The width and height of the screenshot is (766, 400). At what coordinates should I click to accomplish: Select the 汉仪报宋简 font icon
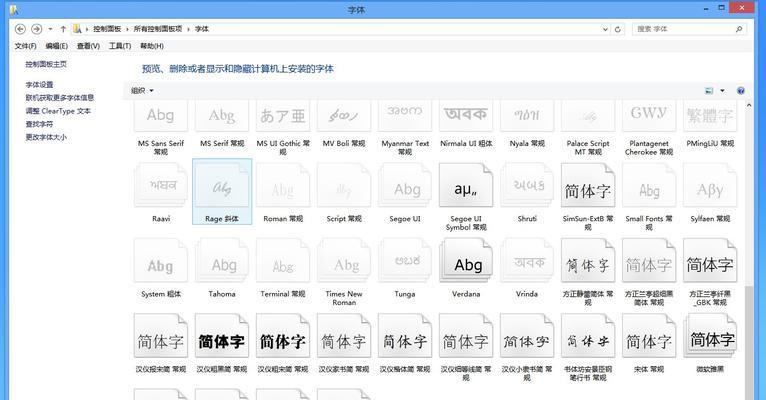pos(161,336)
